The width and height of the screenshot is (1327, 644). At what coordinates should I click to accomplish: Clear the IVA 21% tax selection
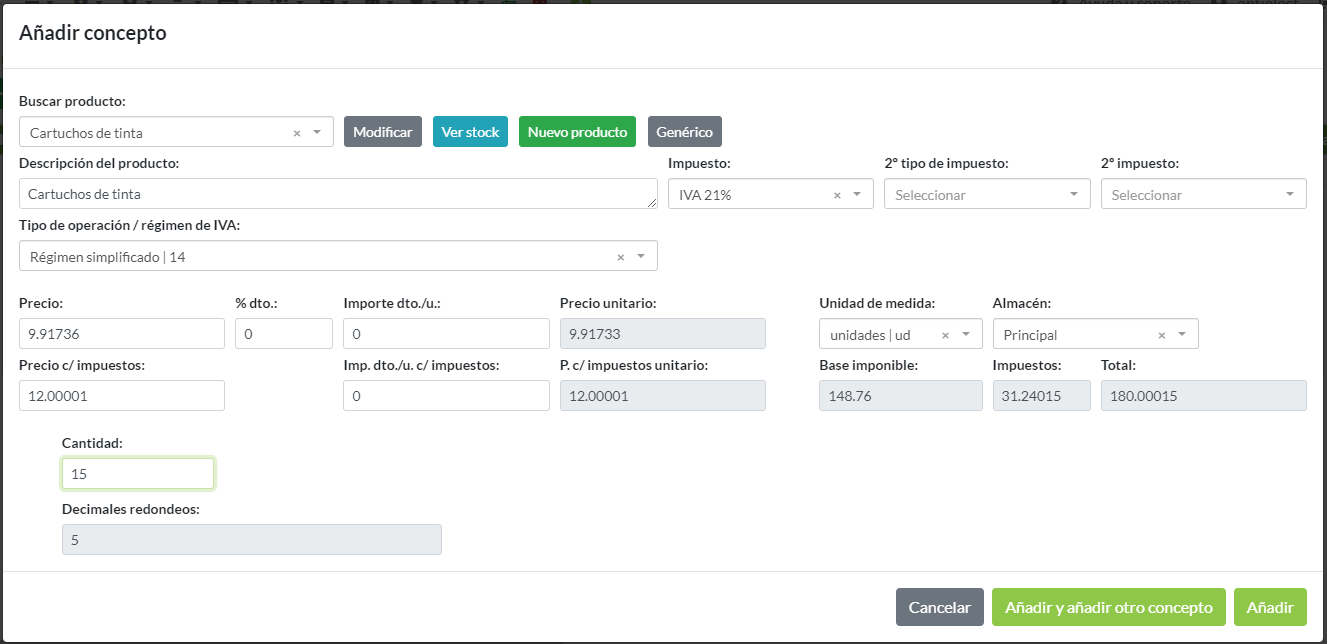click(x=837, y=196)
